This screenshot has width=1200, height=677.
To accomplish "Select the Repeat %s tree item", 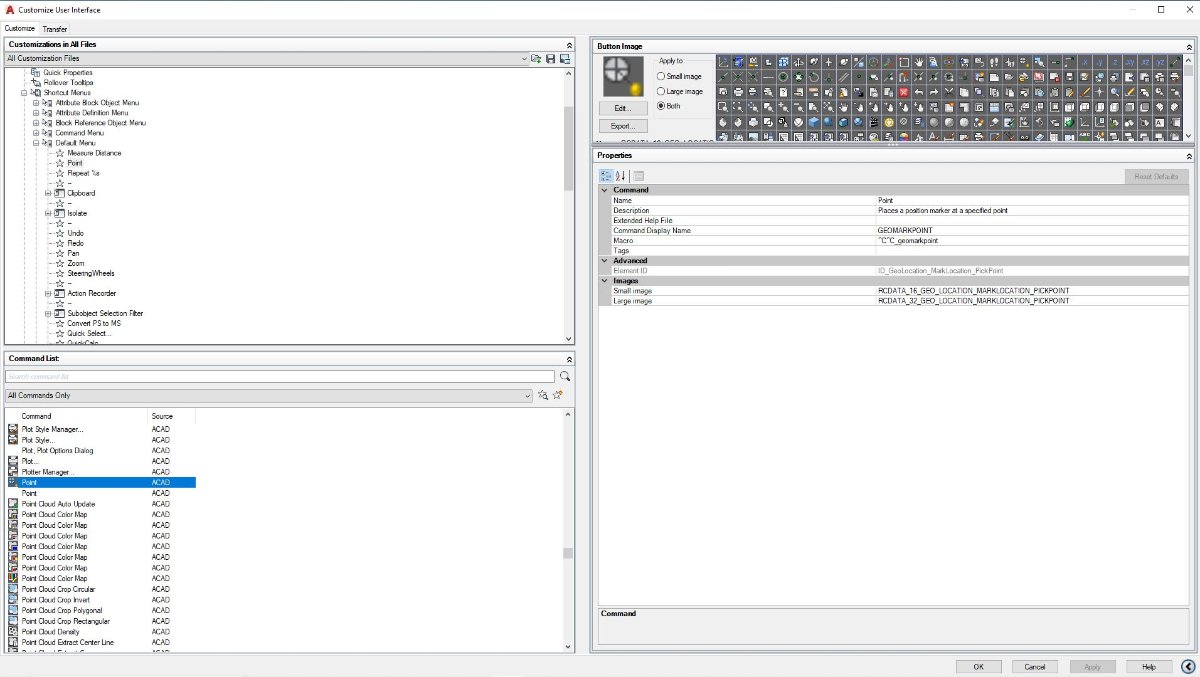I will click(84, 173).
